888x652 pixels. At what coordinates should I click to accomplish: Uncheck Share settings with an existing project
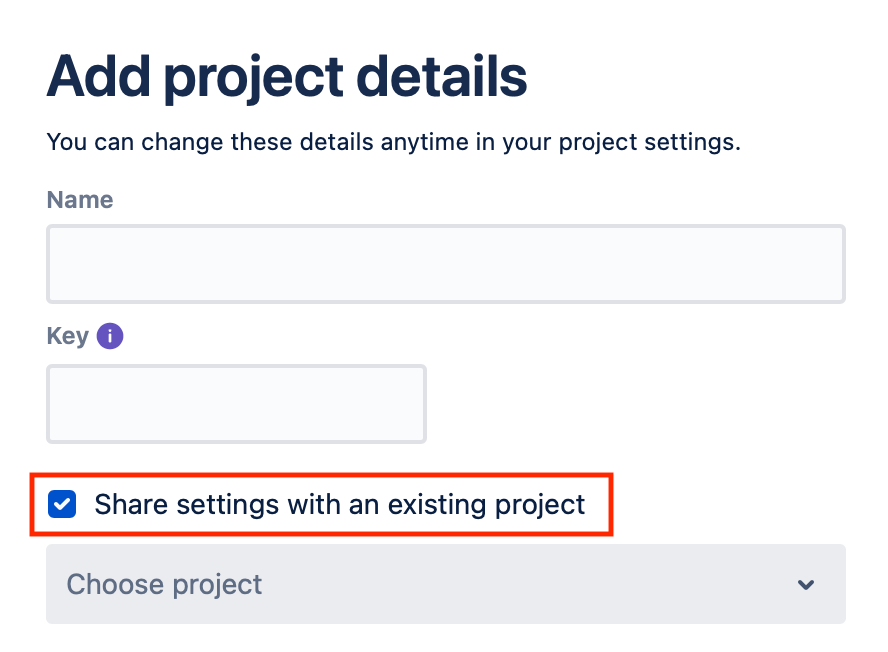pos(62,504)
